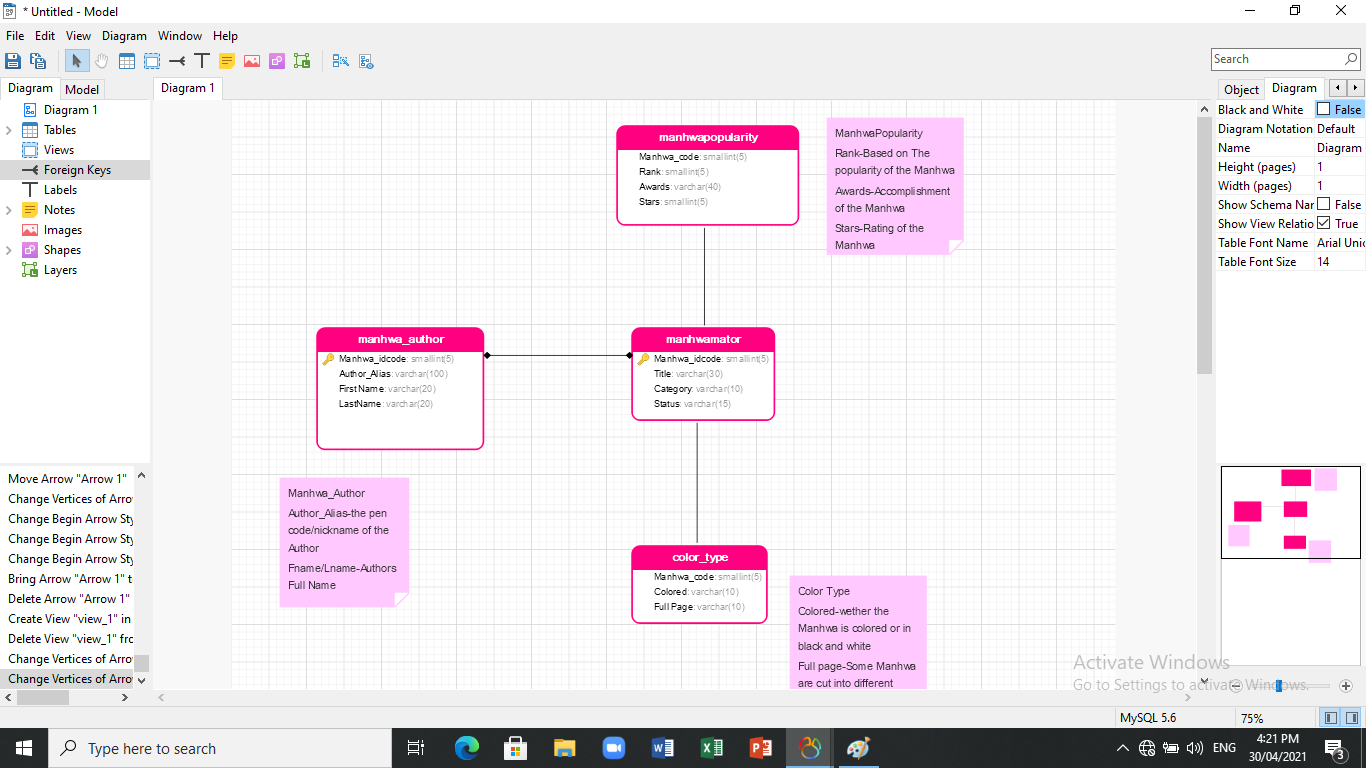Viewport: 1366px width, 768px height.
Task: Select Foreign Keys in the tree
Action: (77, 170)
